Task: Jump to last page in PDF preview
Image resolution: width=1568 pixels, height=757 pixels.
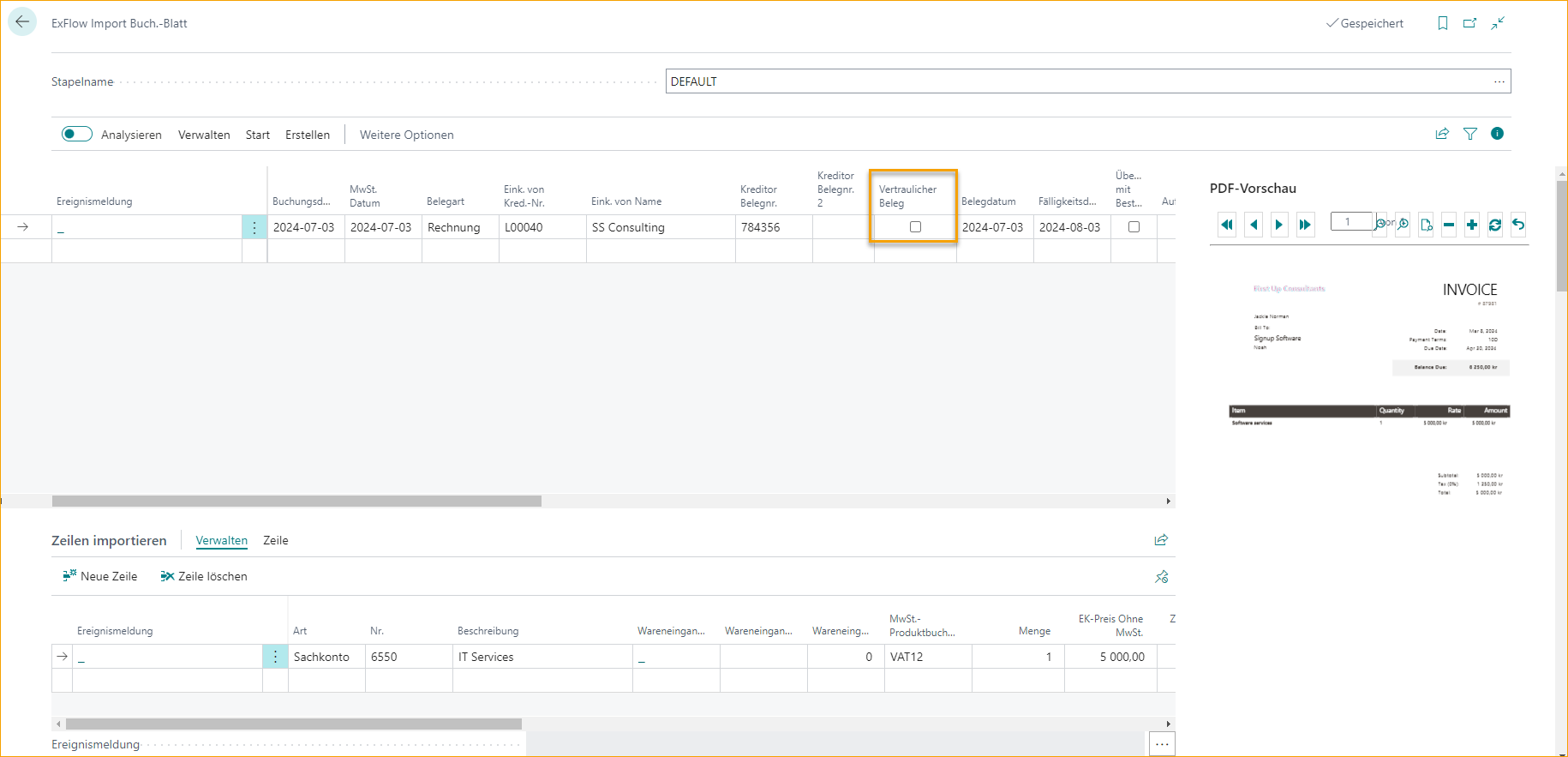Action: [1305, 225]
